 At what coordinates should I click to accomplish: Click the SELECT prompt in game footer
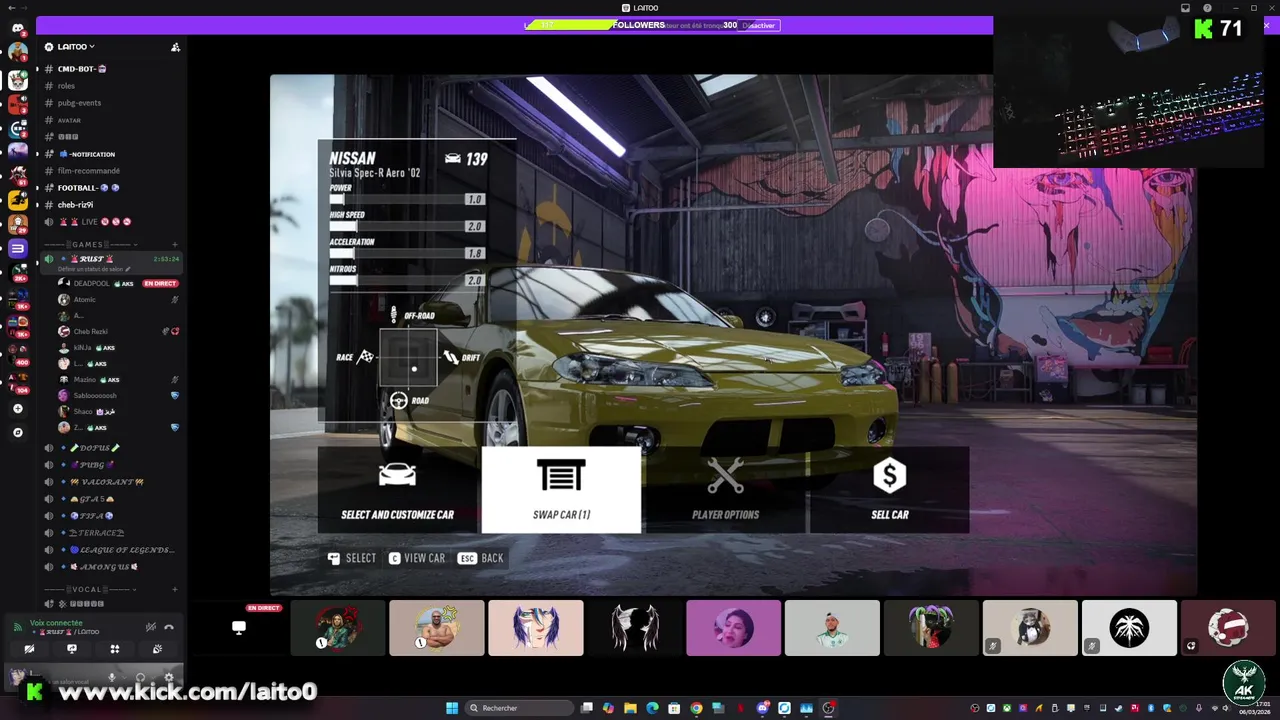pos(352,558)
